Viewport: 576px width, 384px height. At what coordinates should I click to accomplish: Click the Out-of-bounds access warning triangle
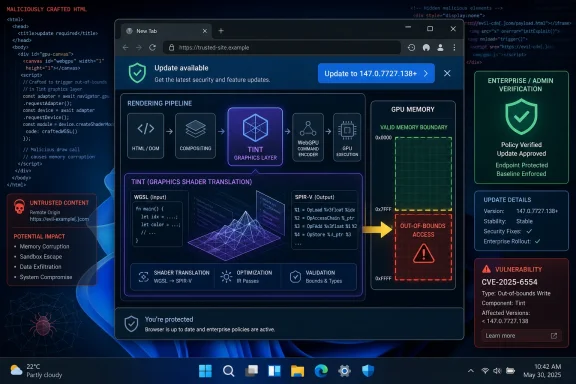pos(424,254)
